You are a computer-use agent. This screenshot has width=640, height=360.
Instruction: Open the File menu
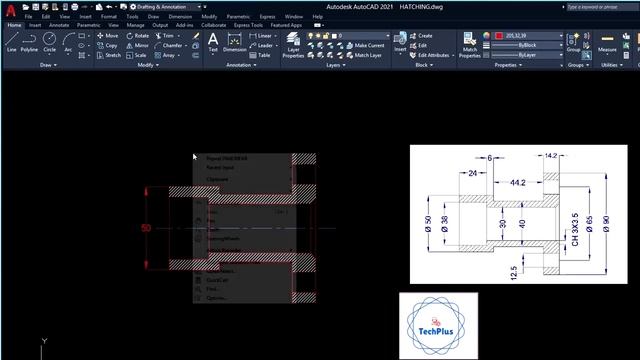point(28,17)
